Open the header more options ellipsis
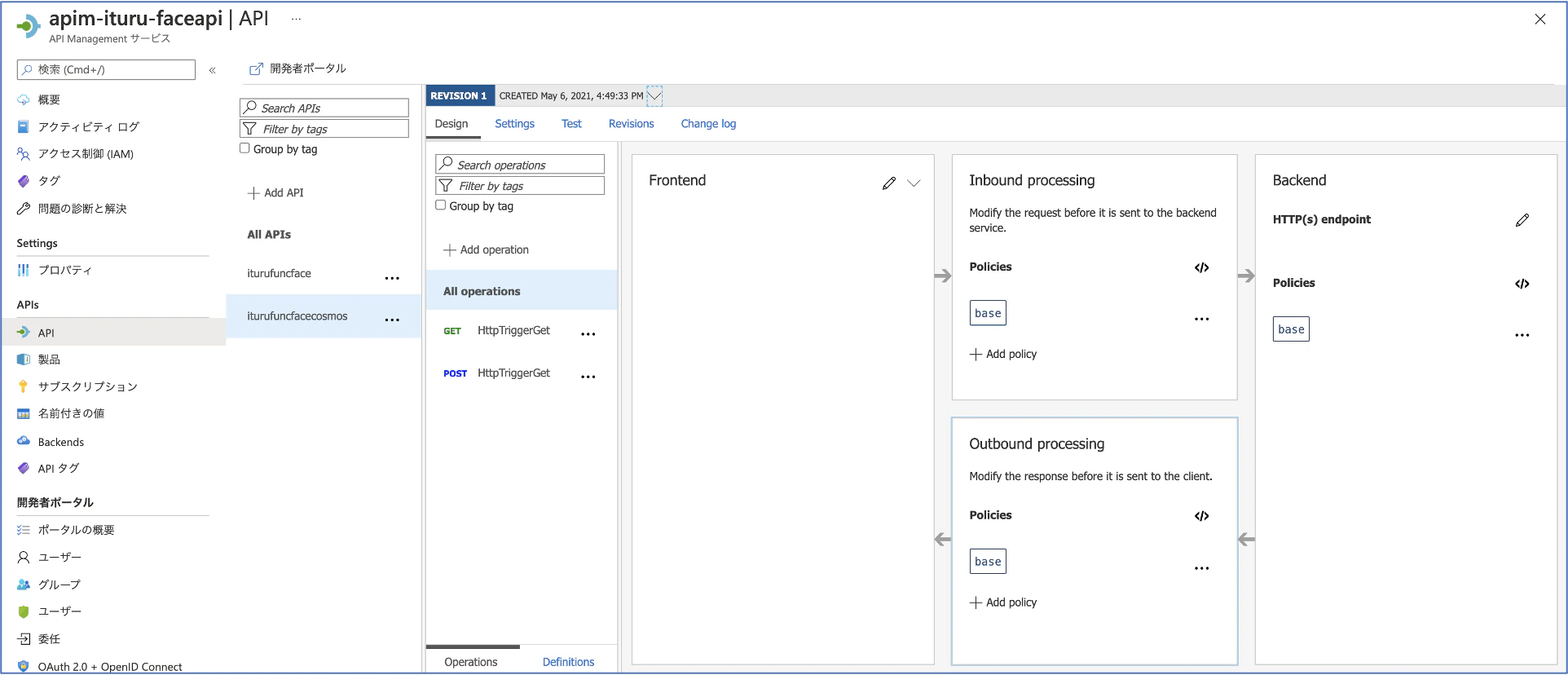Image resolution: width=1568 pixels, height=675 pixels. pos(296,19)
